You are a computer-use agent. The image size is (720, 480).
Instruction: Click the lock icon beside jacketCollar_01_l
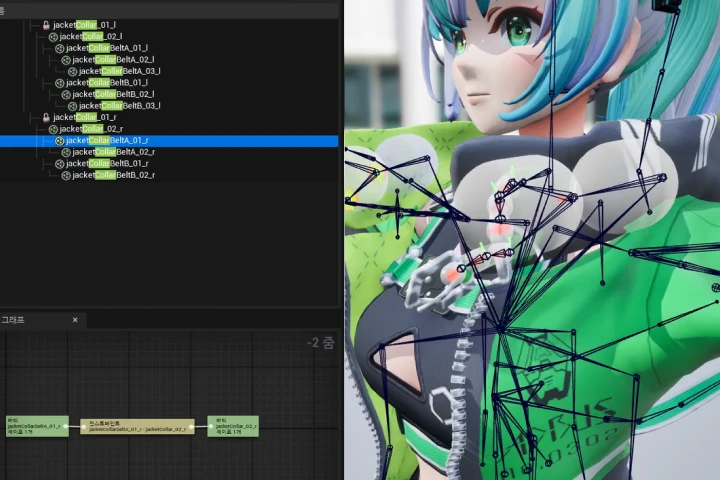pyautogui.click(x=46, y=25)
